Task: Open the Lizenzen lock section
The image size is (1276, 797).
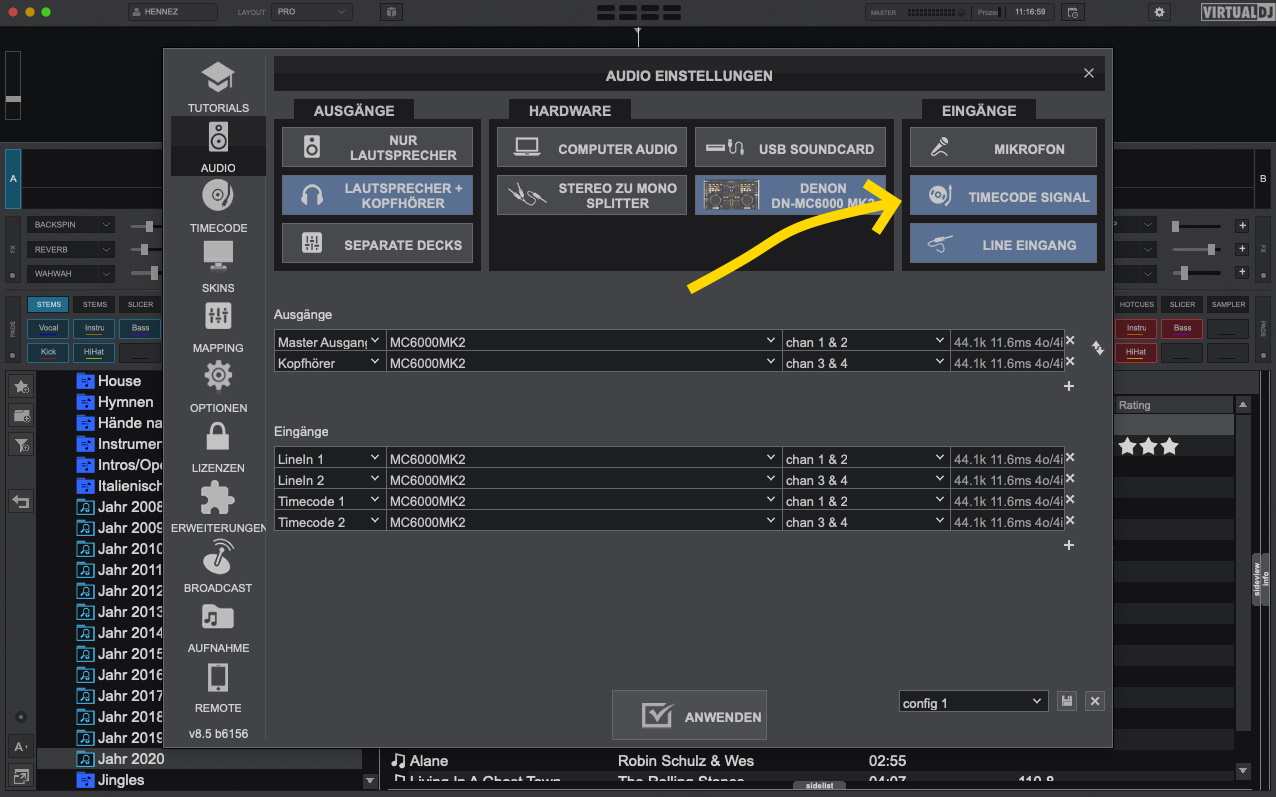Action: tap(218, 447)
